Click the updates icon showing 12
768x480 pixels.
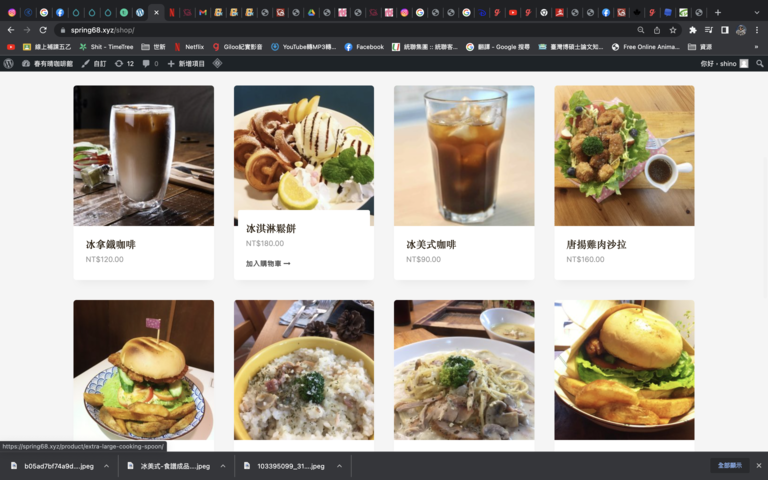124,63
